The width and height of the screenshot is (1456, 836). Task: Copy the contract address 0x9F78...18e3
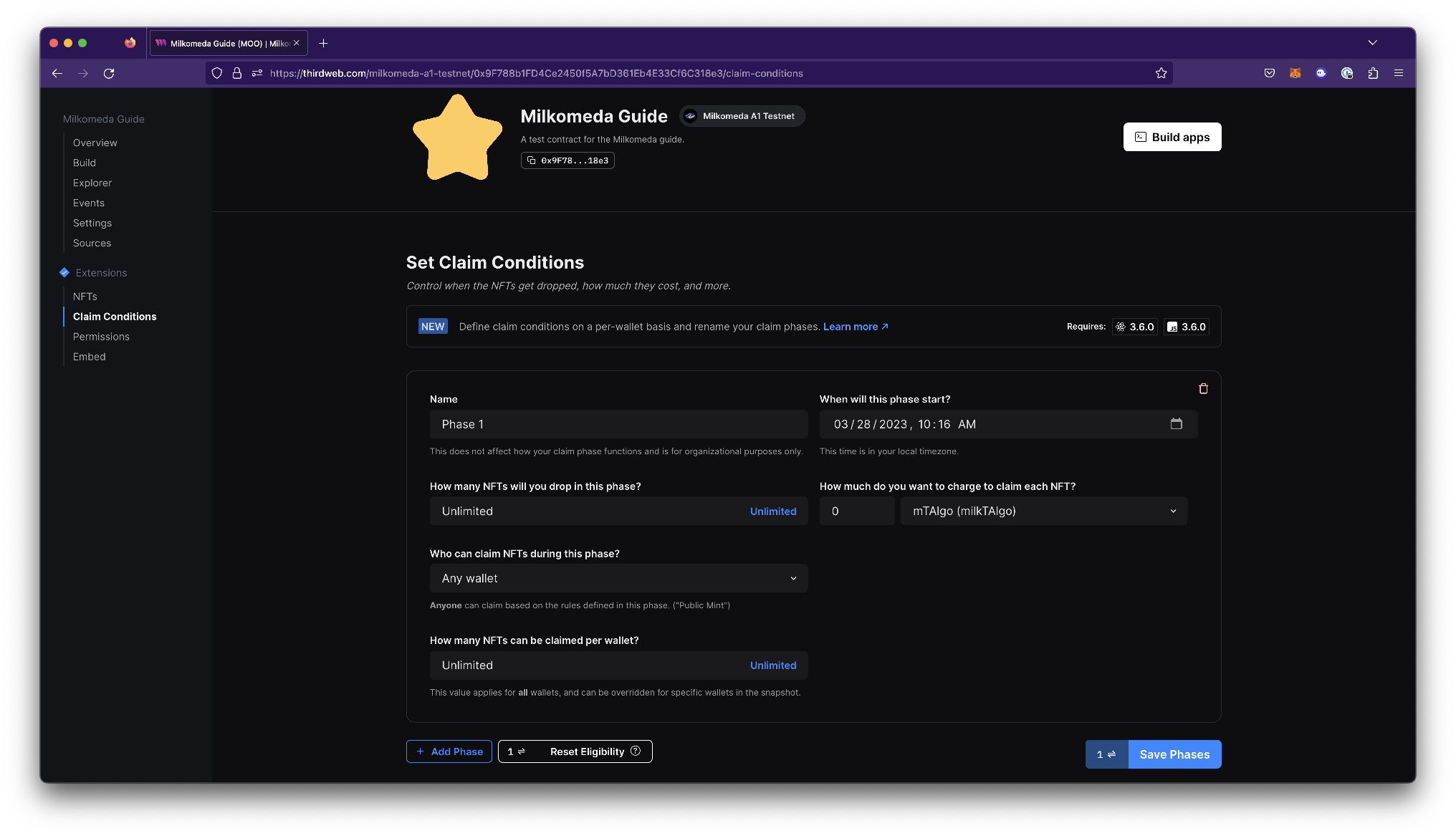coord(567,160)
